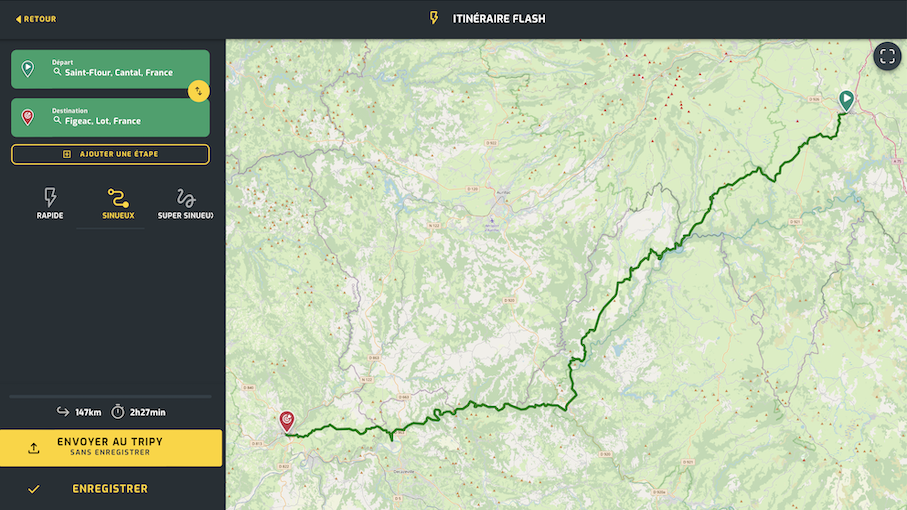Select the Sinueux route mode
The height and width of the screenshot is (510, 907).
point(118,202)
